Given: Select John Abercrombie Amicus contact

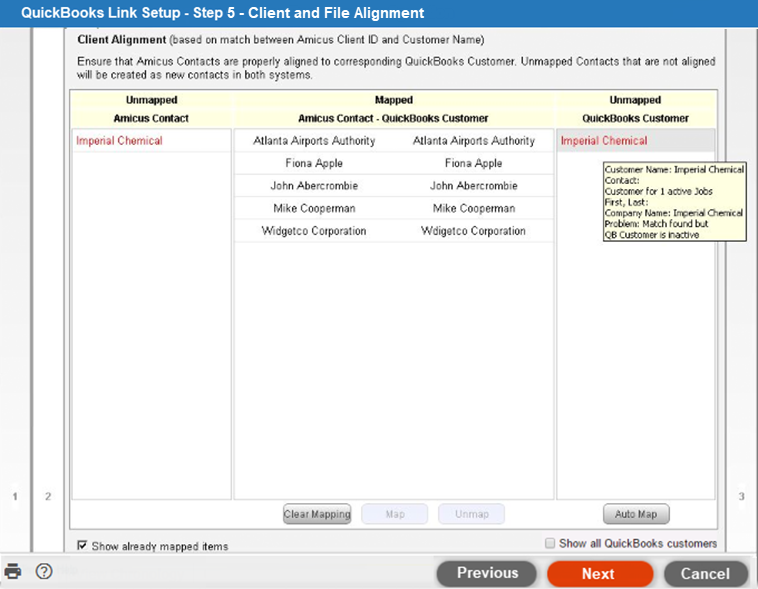Looking at the screenshot, I should pyautogui.click(x=314, y=186).
